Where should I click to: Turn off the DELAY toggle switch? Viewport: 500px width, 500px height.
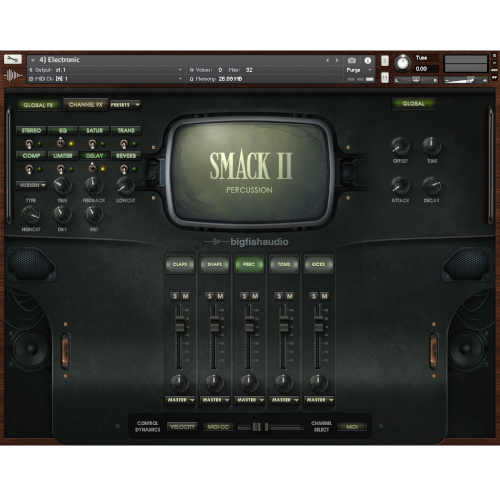click(x=92, y=168)
